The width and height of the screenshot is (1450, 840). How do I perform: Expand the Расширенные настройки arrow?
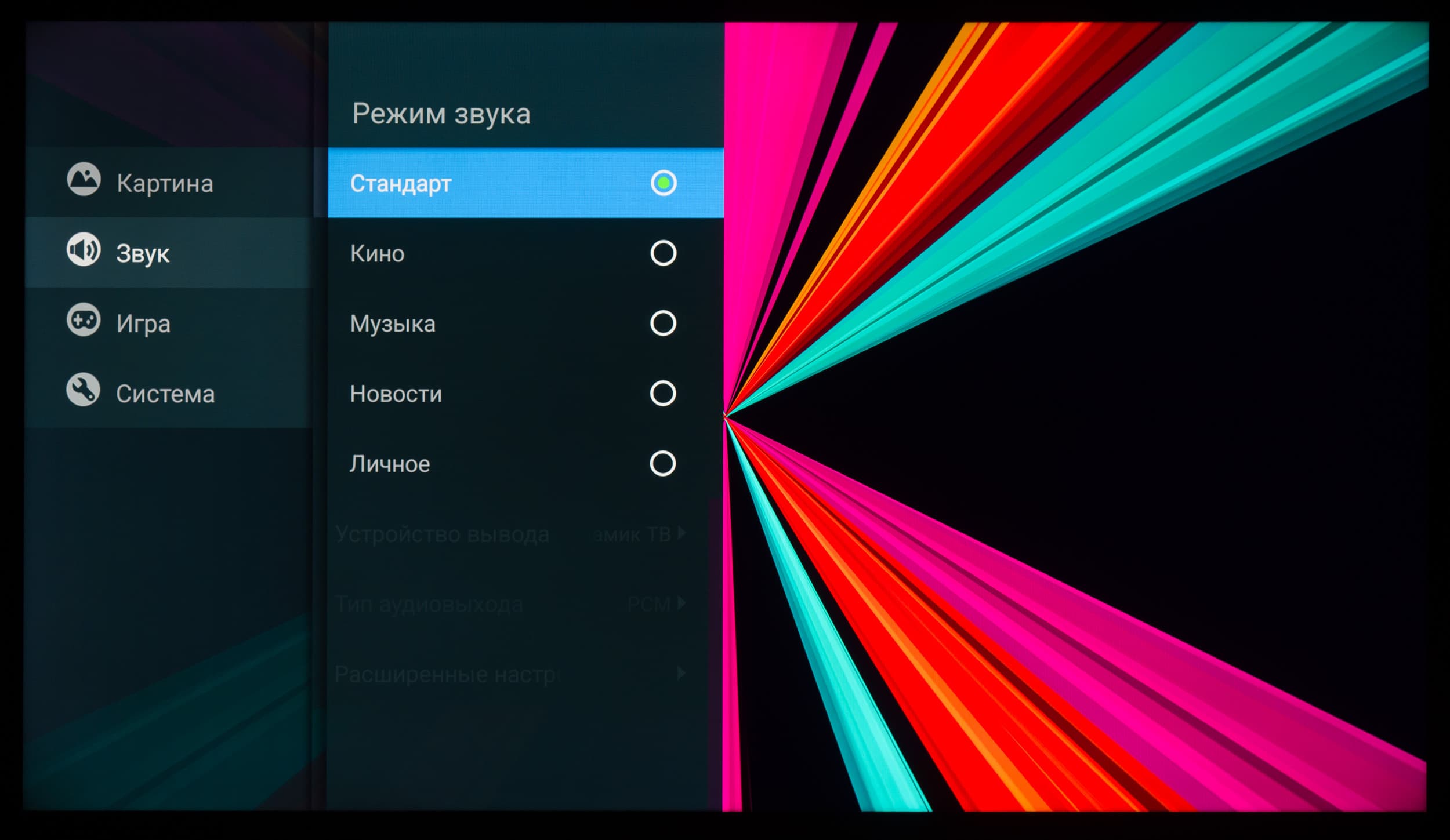(x=681, y=673)
